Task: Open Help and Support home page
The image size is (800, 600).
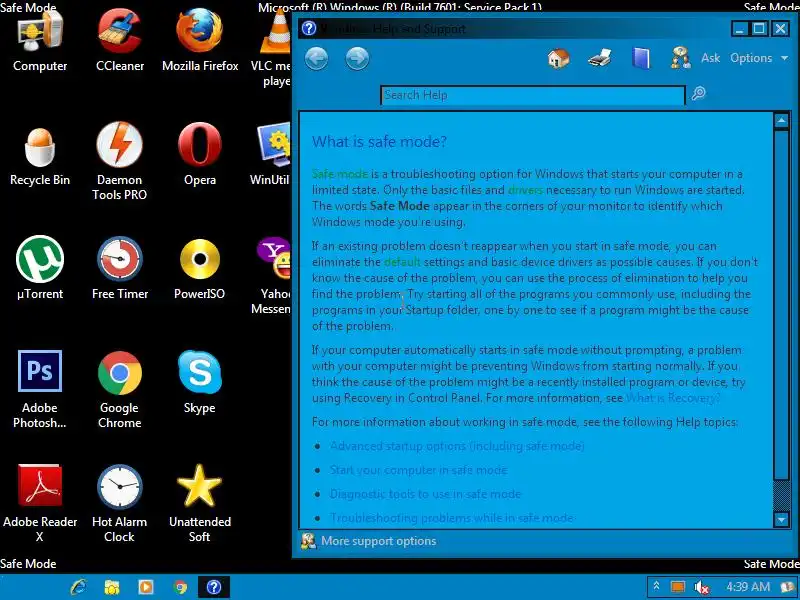Action: (559, 58)
